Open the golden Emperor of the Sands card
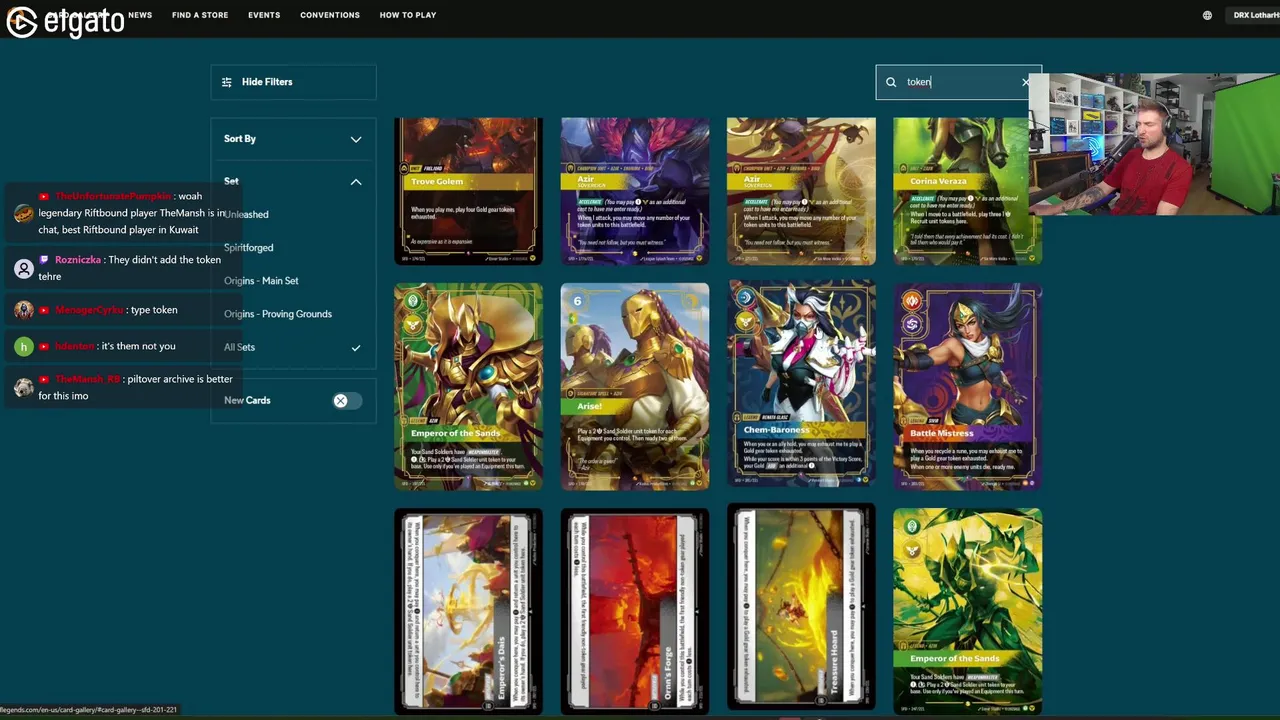The image size is (1280, 720). click(468, 386)
